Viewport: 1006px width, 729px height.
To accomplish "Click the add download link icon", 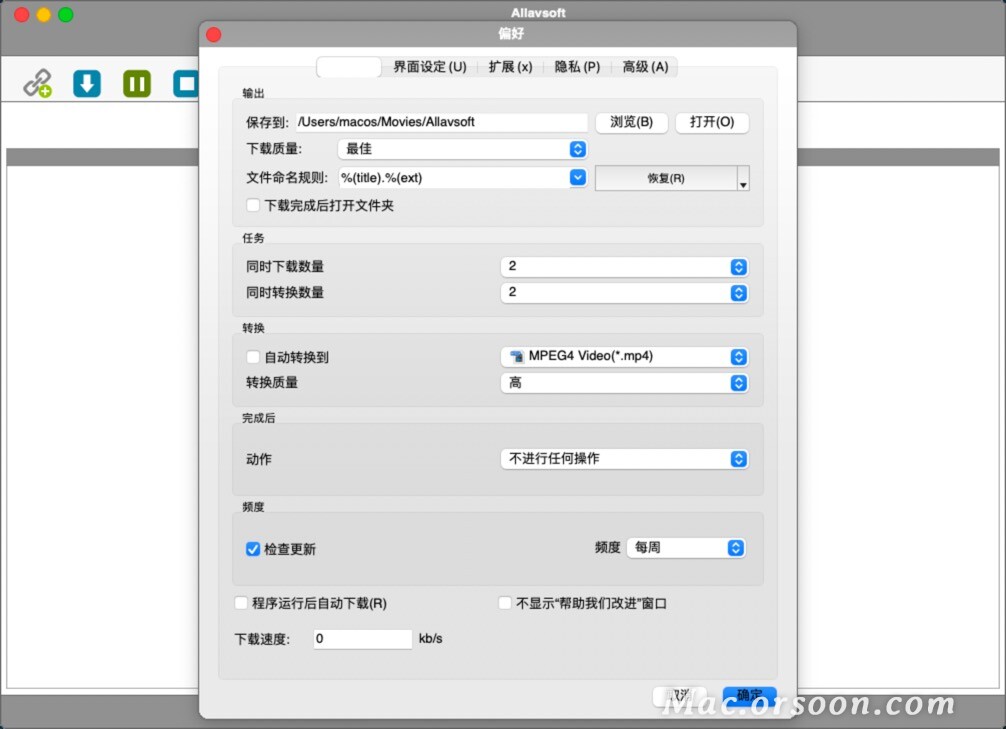I will coord(37,83).
